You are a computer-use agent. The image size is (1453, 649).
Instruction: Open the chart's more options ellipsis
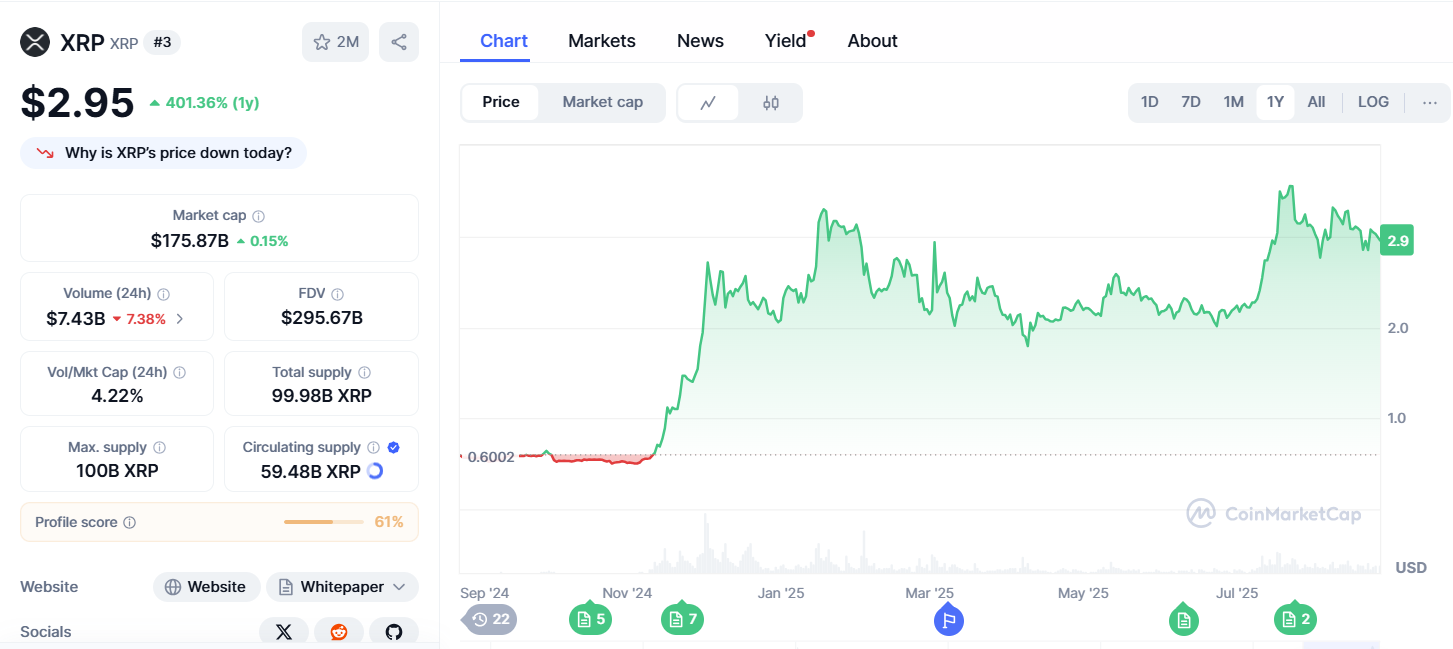(x=1430, y=101)
